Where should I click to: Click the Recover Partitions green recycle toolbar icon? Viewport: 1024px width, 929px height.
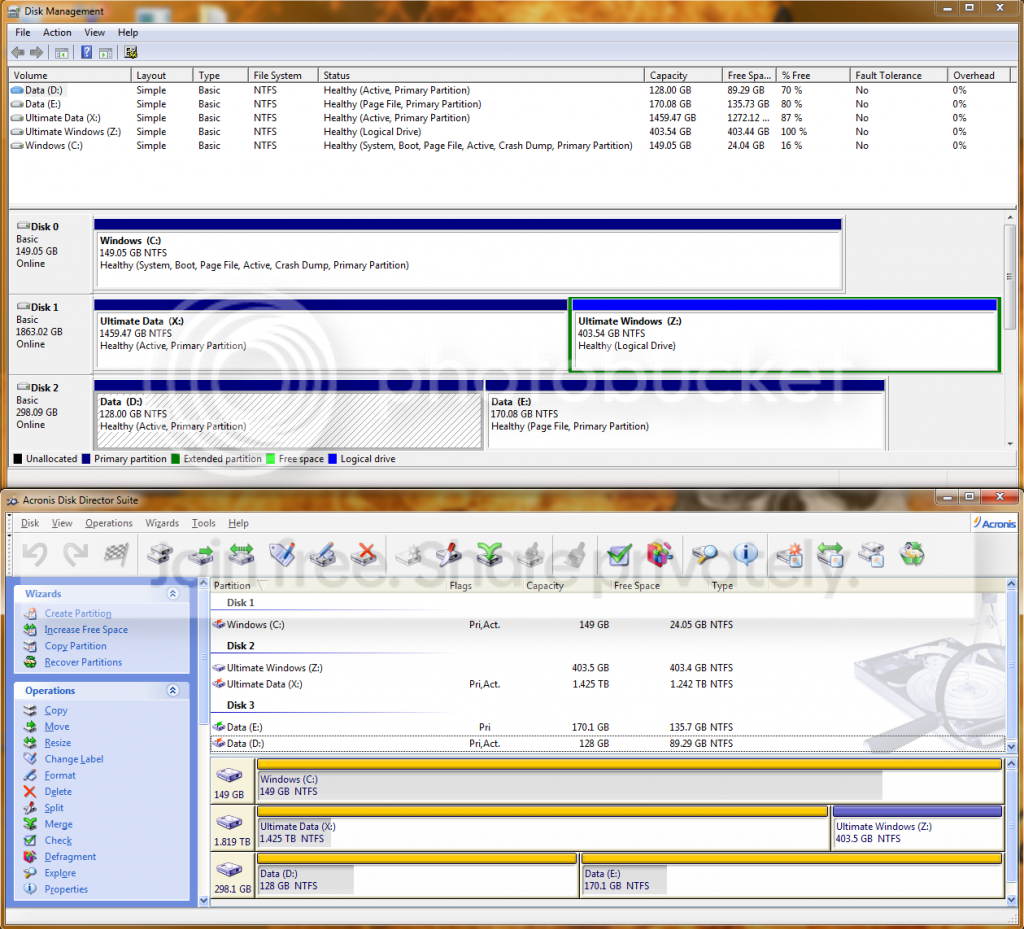click(x=912, y=555)
